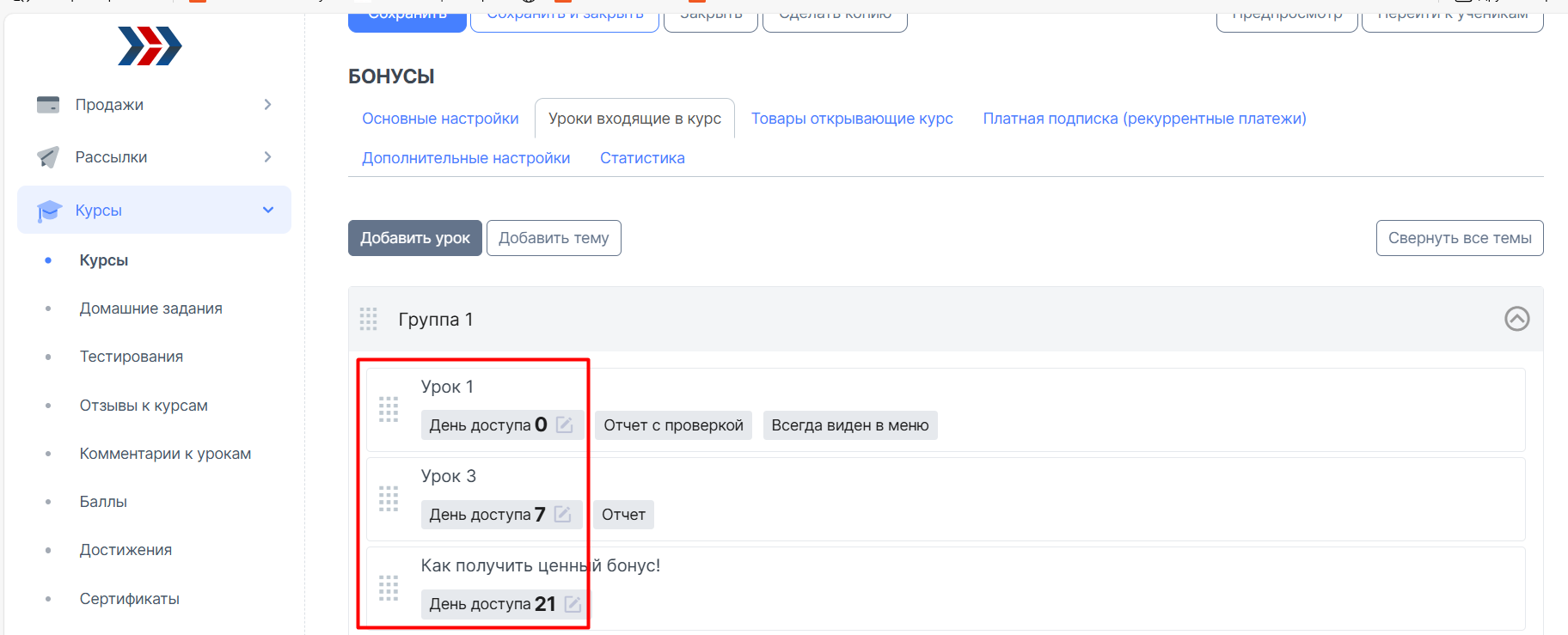Click the Рассылки paper plane icon
1568x635 pixels.
click(x=48, y=157)
